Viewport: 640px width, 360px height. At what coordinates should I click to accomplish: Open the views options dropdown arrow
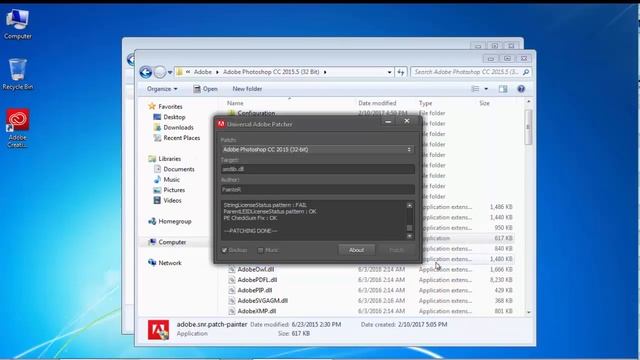click(x=486, y=89)
